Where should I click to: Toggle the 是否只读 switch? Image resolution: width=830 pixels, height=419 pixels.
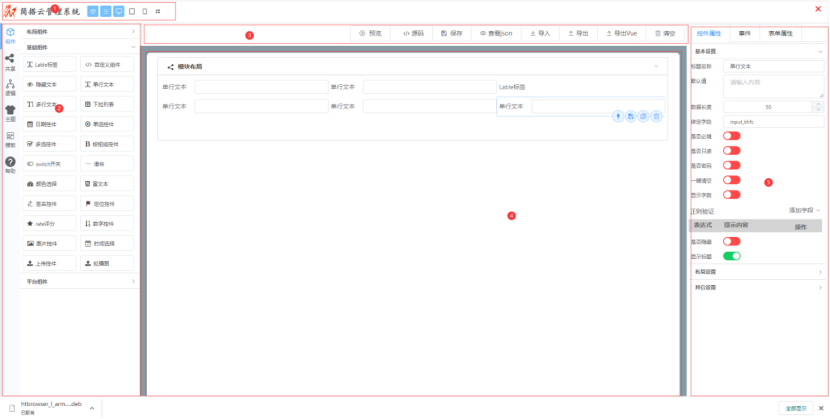coord(732,151)
